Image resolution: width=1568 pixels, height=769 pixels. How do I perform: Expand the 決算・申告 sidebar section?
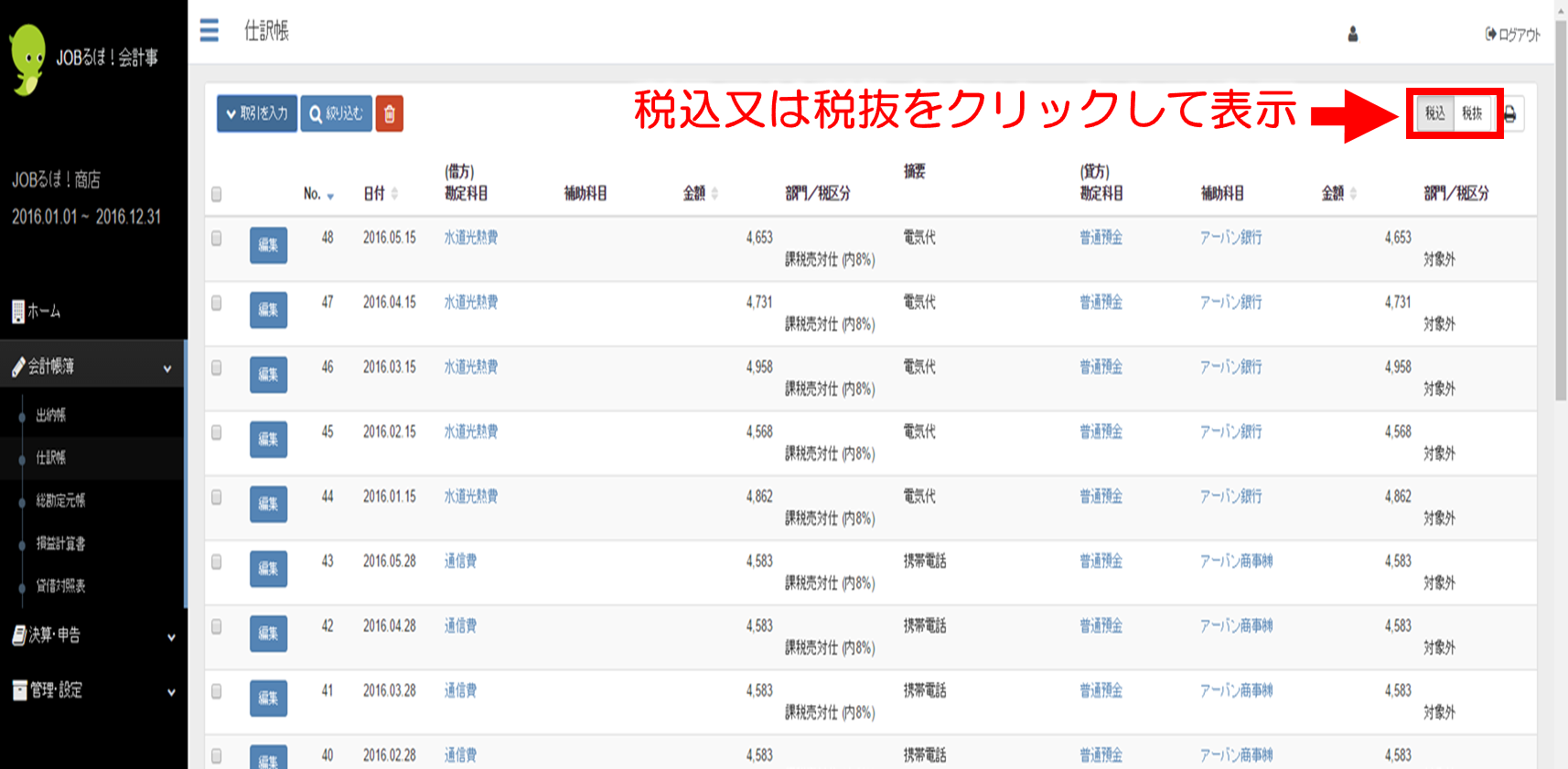pos(92,635)
